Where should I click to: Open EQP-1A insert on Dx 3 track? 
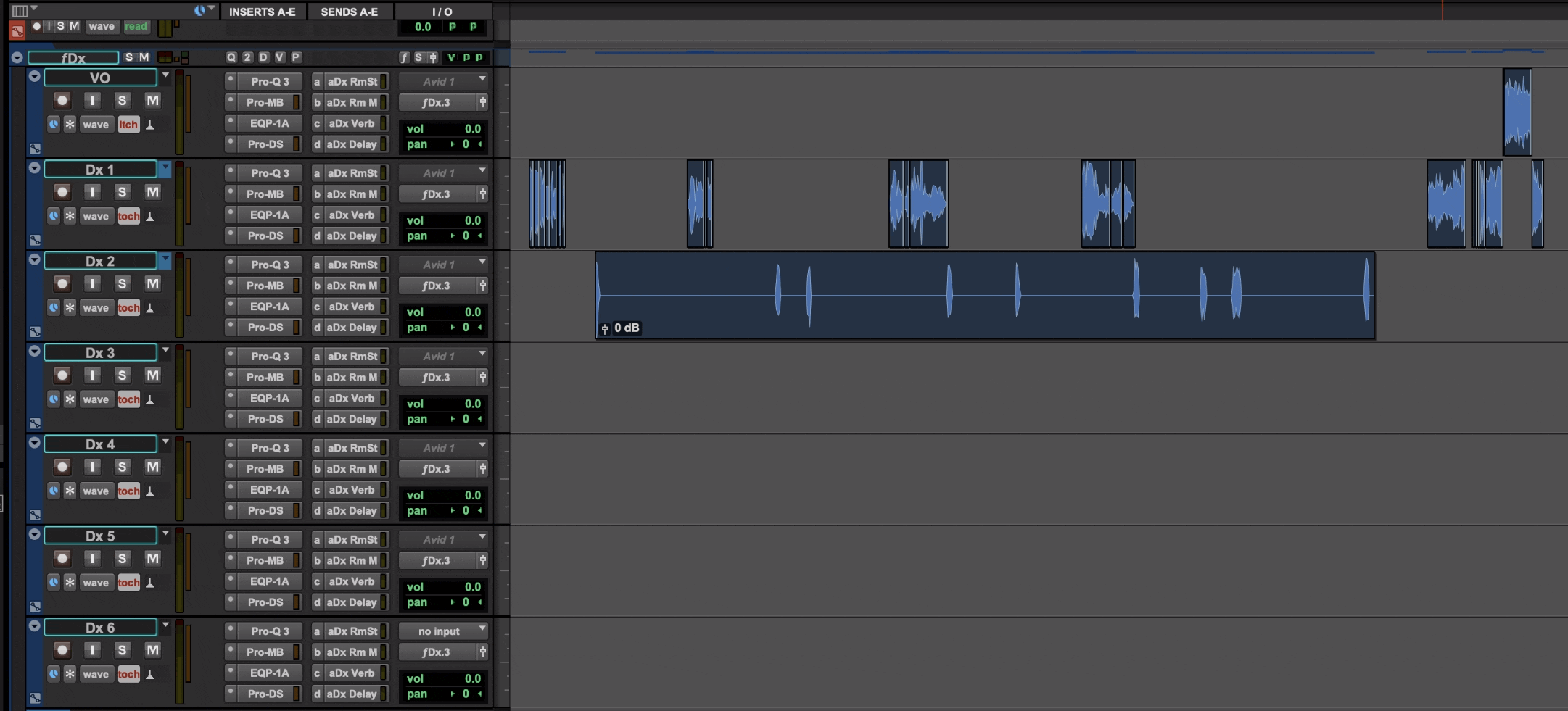point(270,398)
